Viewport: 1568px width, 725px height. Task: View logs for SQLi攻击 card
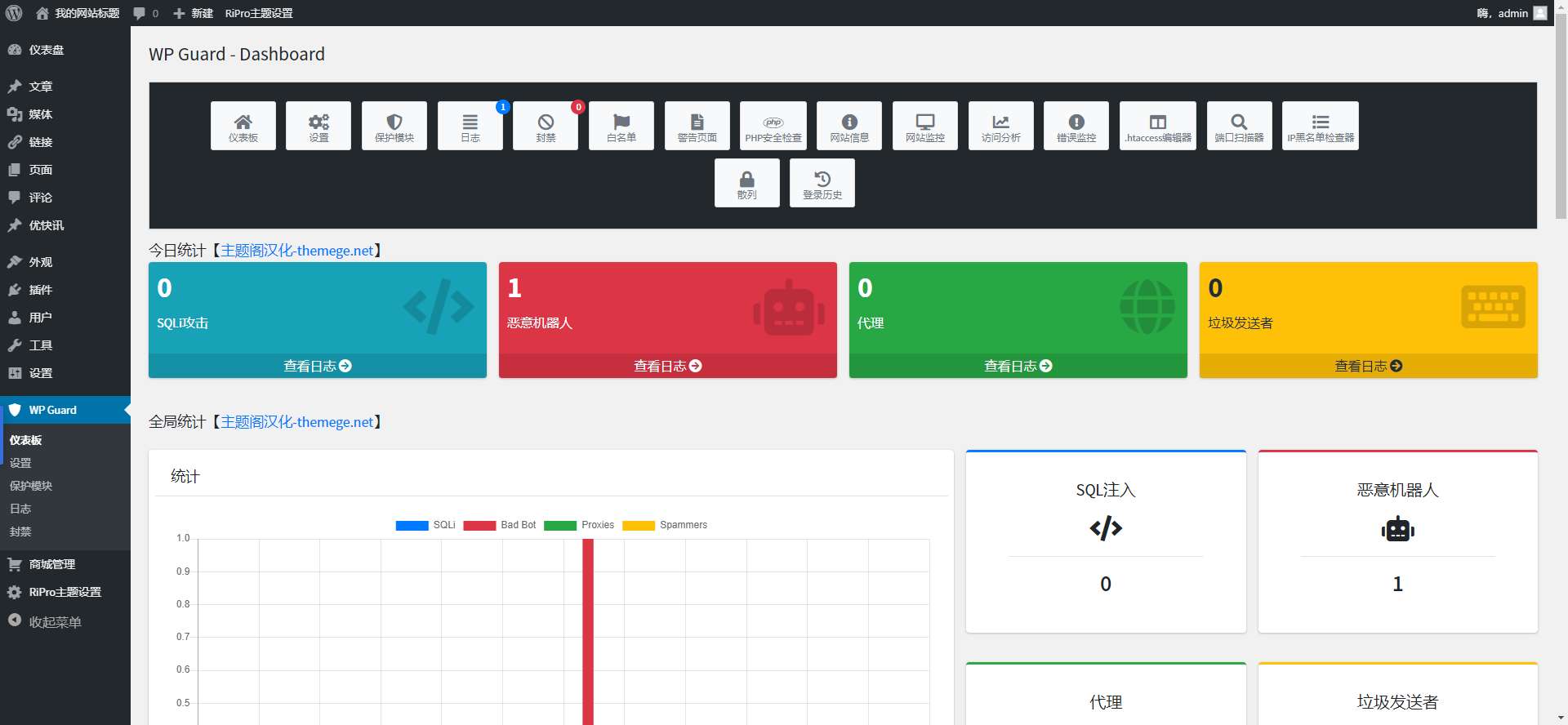coord(318,366)
